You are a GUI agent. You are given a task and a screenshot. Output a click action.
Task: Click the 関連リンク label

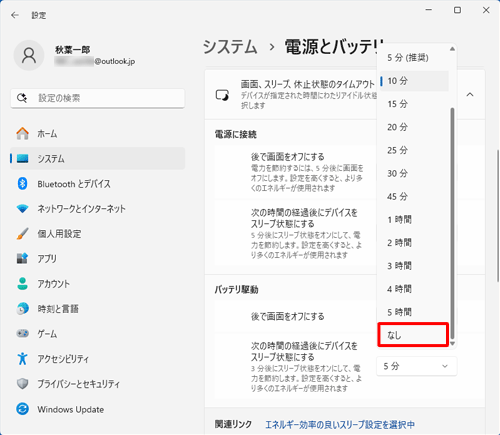point(233,424)
